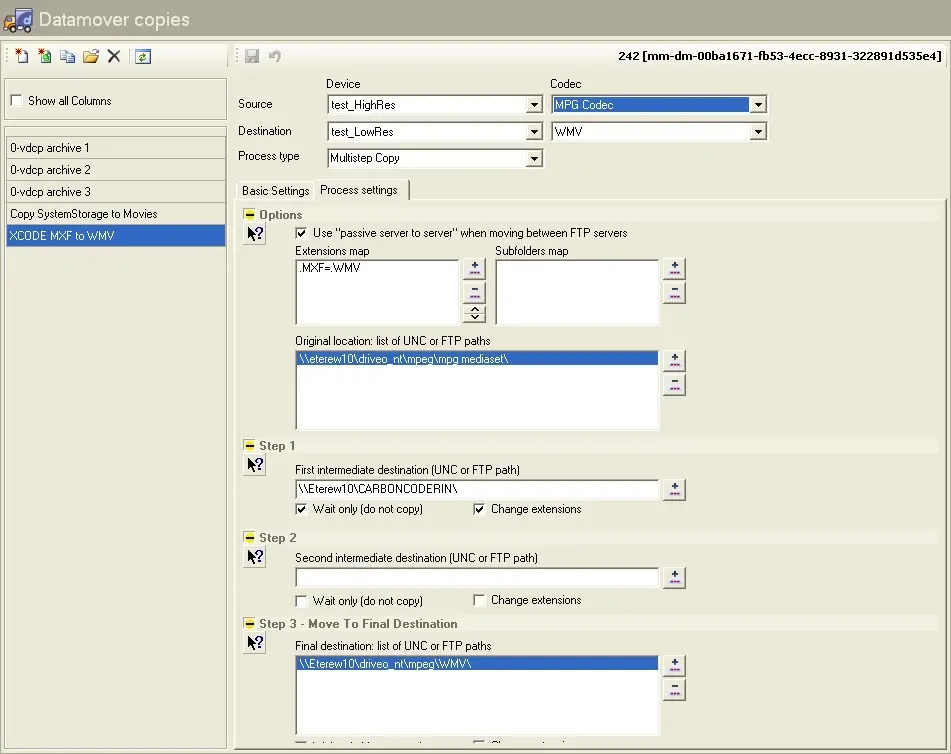951x754 pixels.
Task: Switch to the Basic Settings tab
Action: tap(275, 191)
